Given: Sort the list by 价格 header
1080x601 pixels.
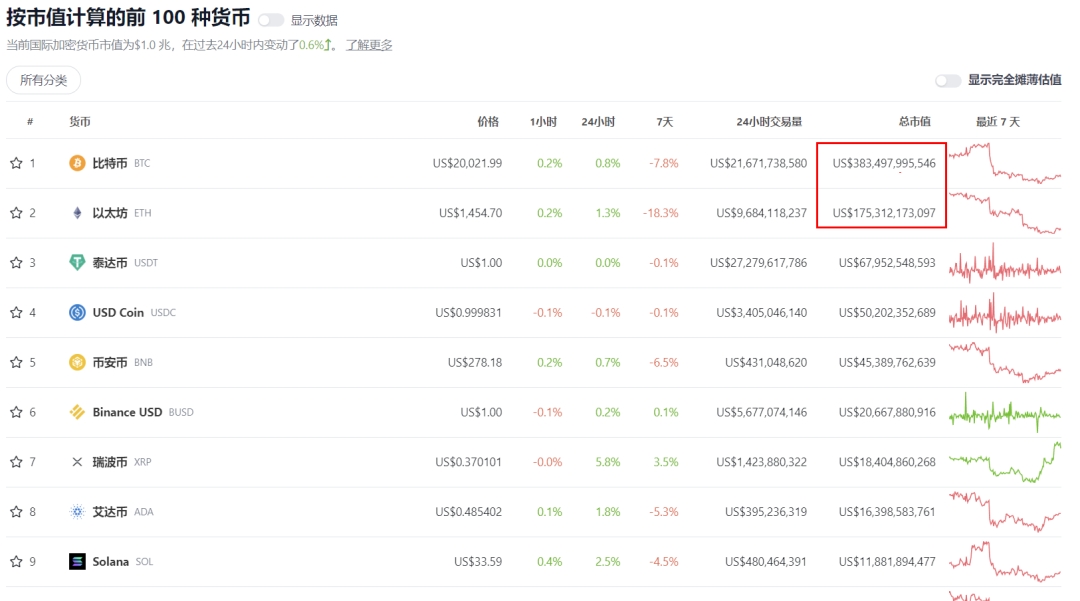Looking at the screenshot, I should click(487, 122).
